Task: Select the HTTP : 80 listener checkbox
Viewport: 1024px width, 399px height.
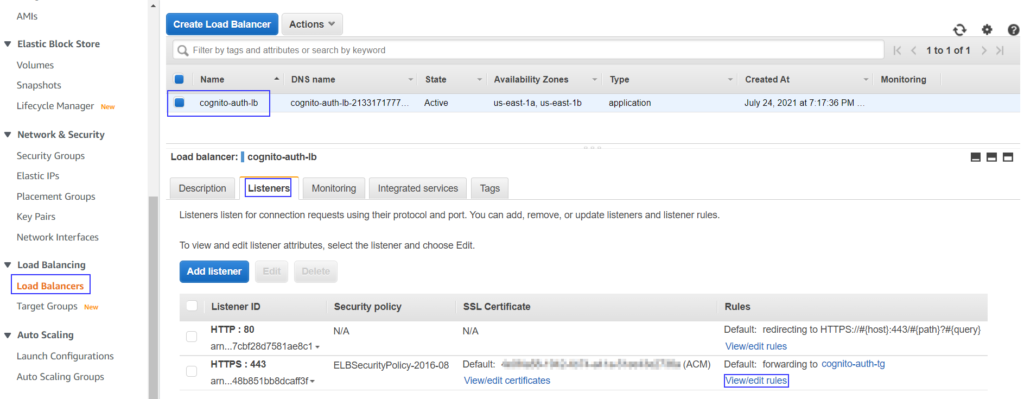Action: (x=191, y=336)
